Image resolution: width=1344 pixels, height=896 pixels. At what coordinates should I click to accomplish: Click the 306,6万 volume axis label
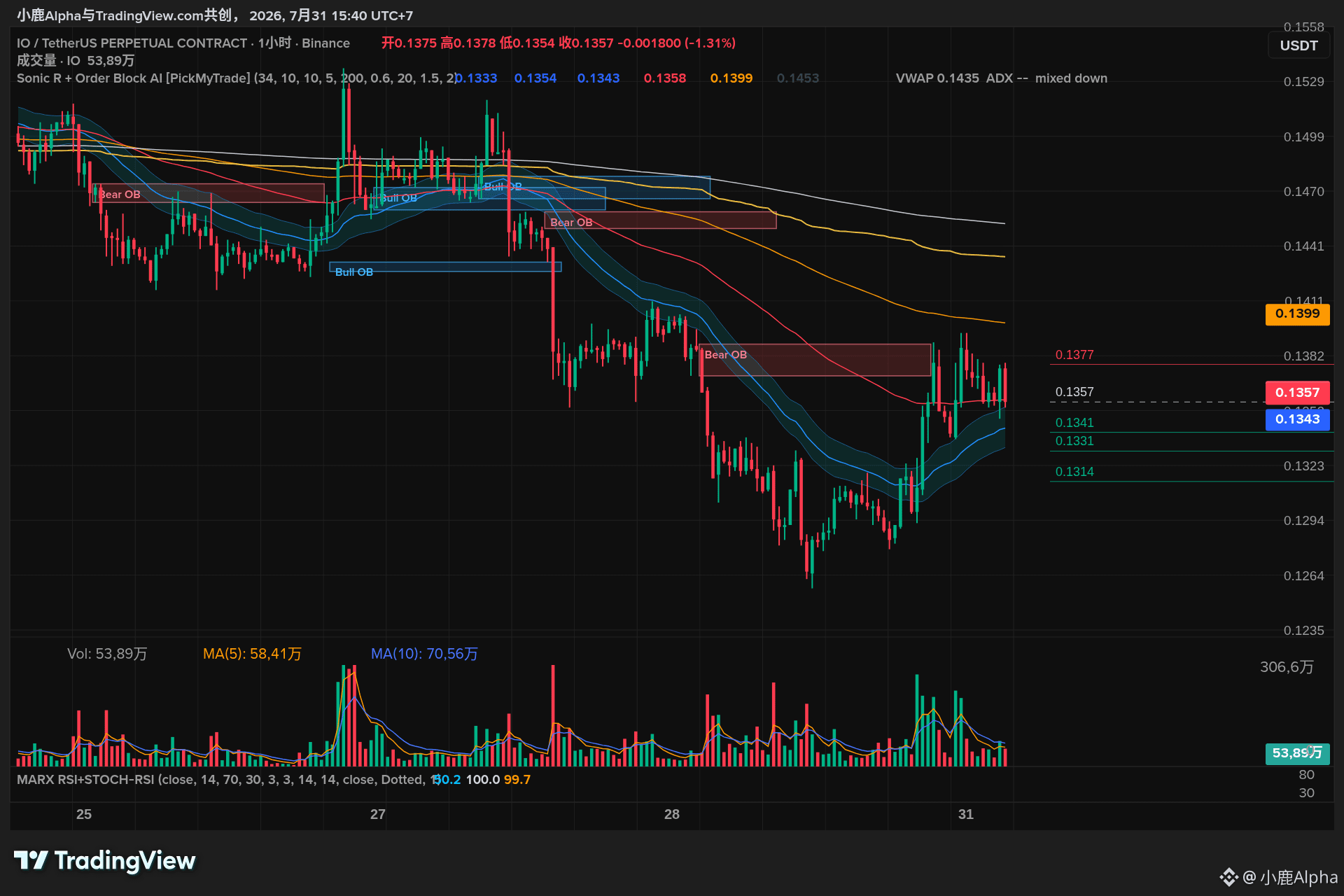point(1287,667)
